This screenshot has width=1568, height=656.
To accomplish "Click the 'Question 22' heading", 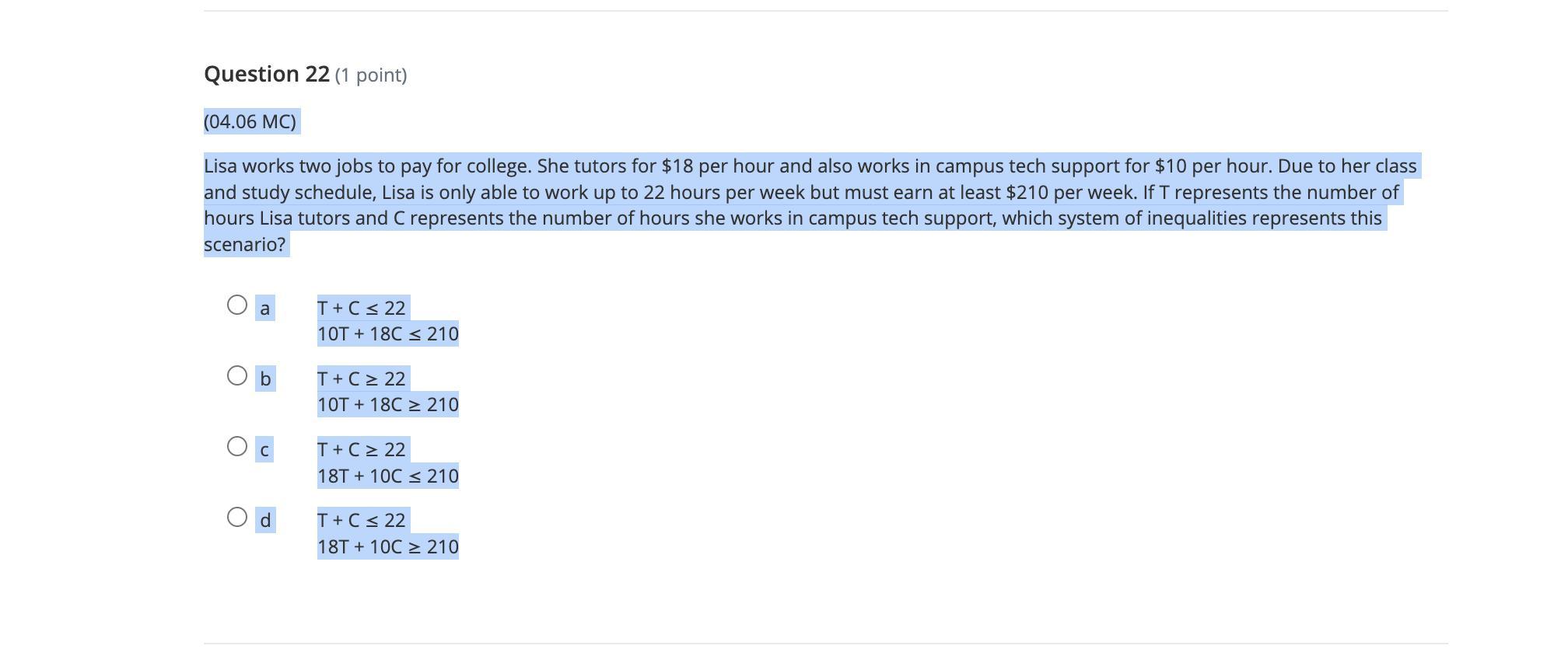I will click(267, 75).
